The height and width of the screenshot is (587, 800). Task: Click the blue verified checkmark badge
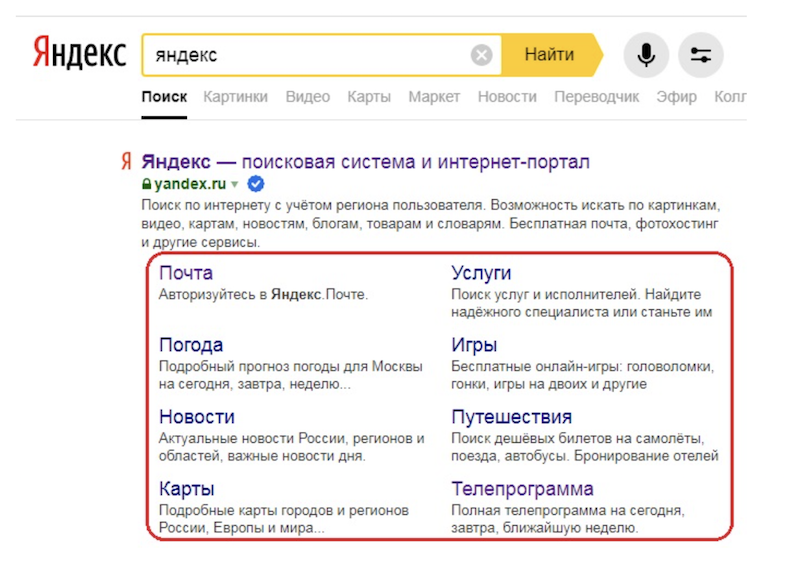point(256,184)
